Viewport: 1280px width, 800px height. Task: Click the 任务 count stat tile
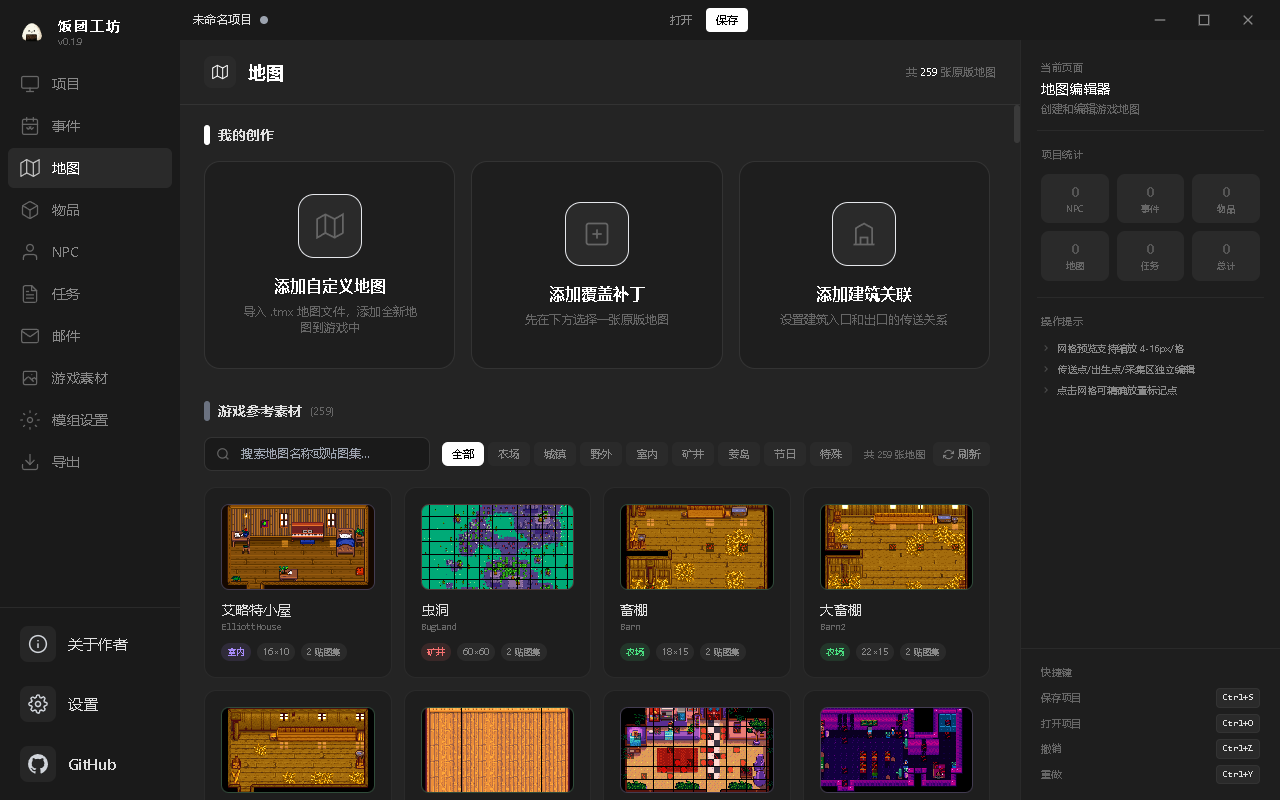pyautogui.click(x=1150, y=256)
